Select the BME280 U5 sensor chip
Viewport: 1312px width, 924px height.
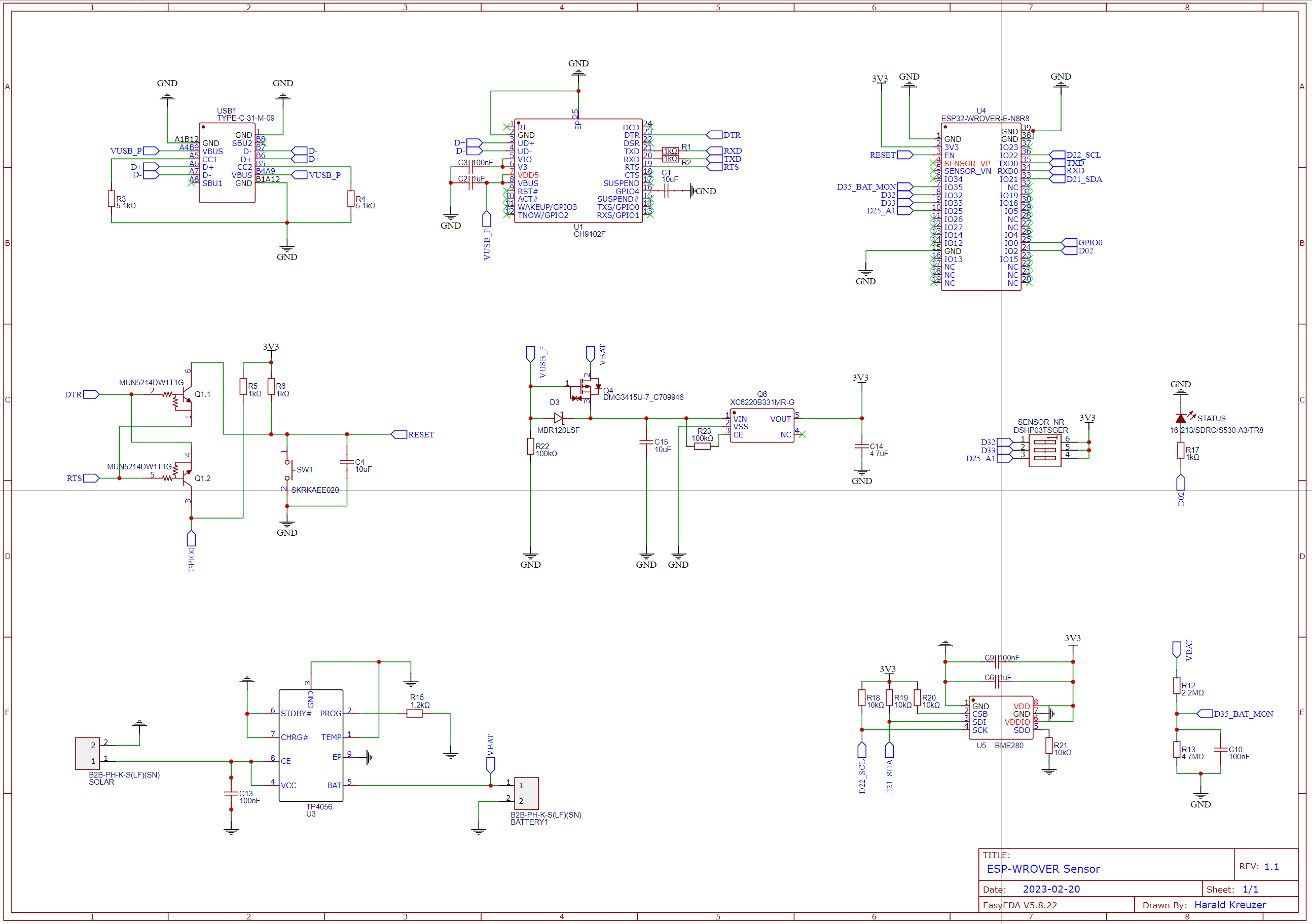pos(1001,718)
